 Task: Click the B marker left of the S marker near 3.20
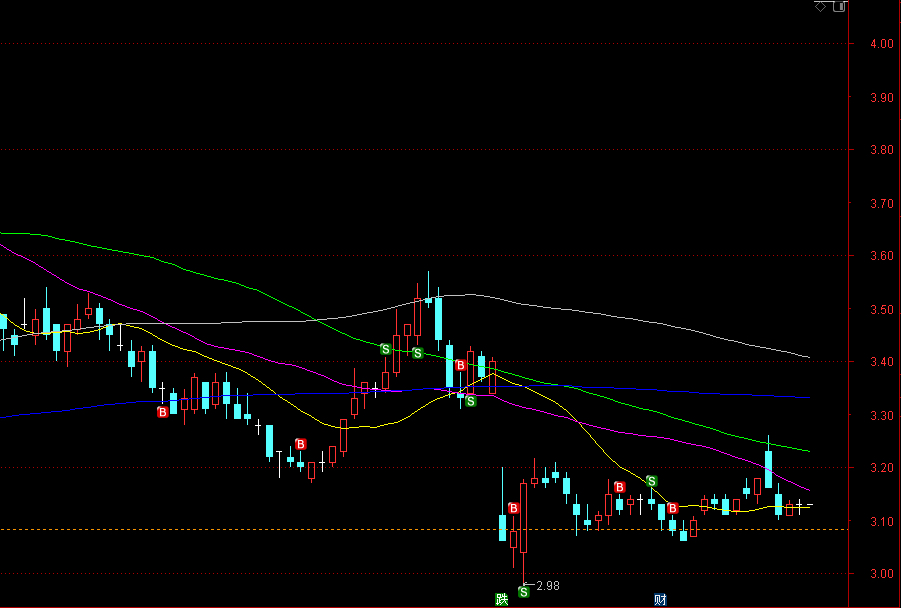click(x=619, y=487)
